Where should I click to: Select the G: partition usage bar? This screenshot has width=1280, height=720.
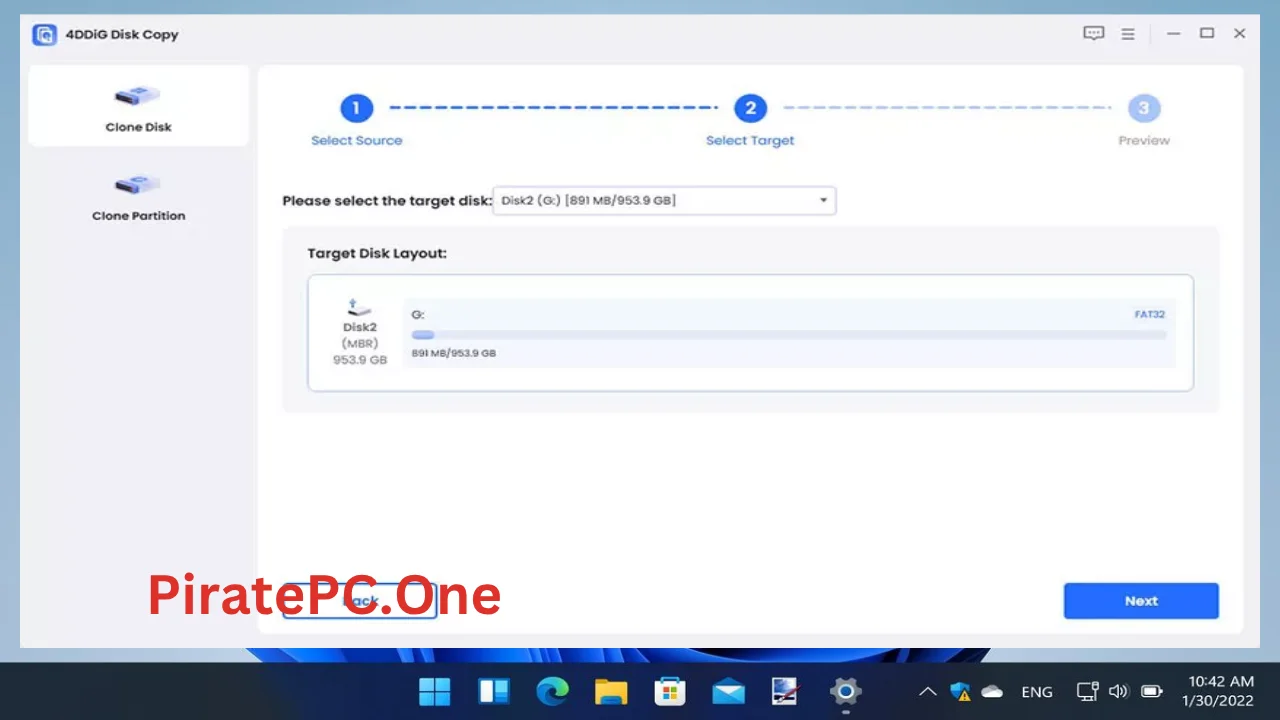pyautogui.click(x=789, y=335)
